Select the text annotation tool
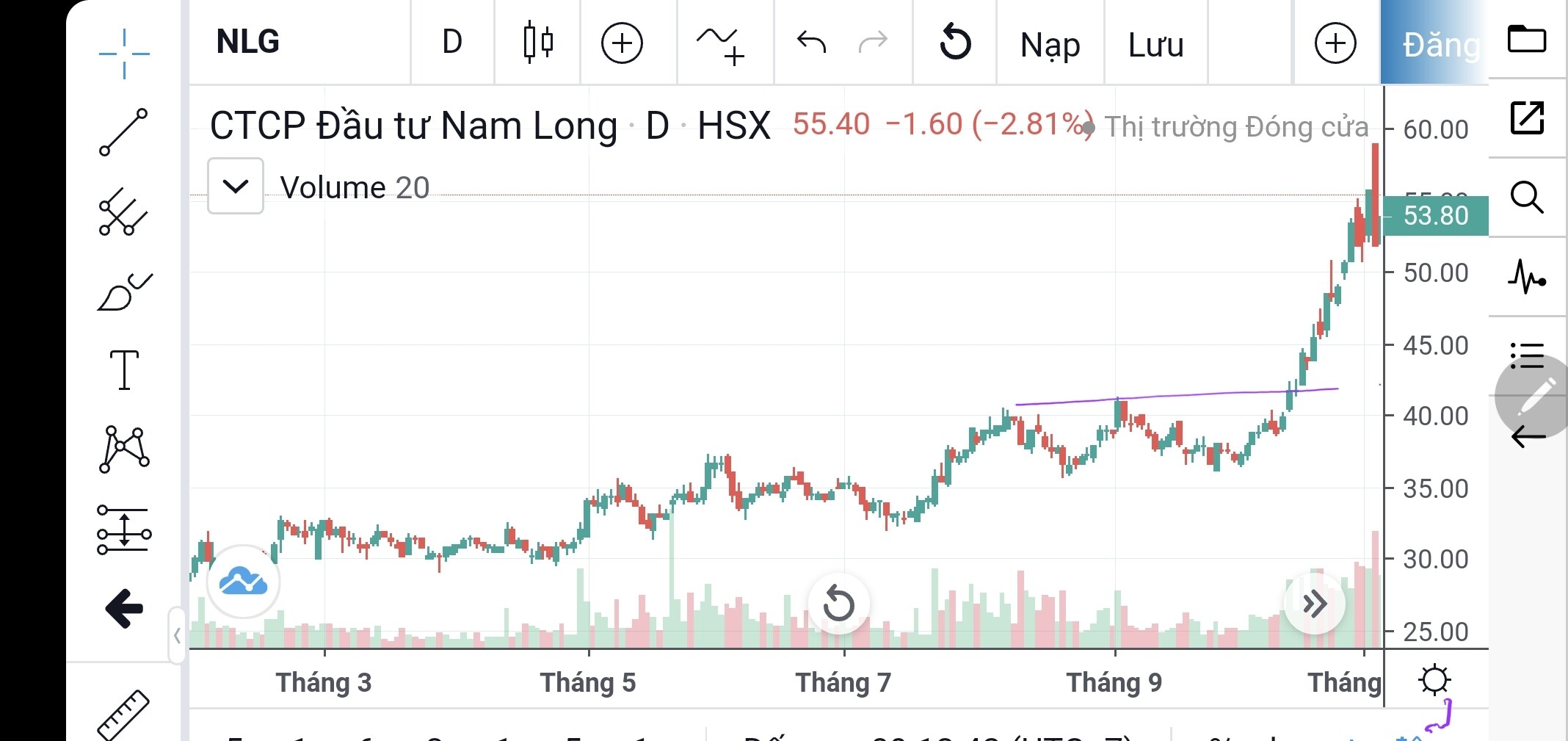Viewport: 1568px width, 741px height. tap(124, 369)
